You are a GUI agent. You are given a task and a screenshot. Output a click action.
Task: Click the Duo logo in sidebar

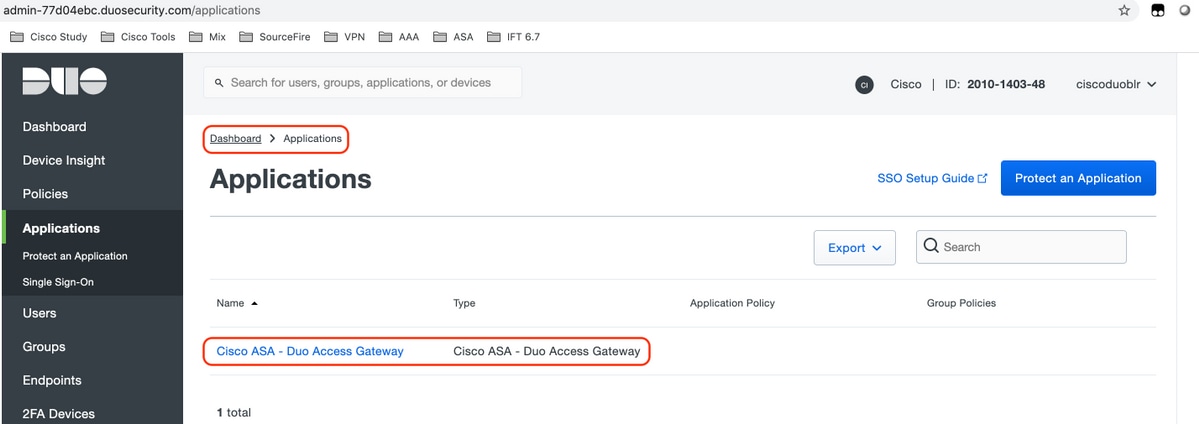(64, 80)
